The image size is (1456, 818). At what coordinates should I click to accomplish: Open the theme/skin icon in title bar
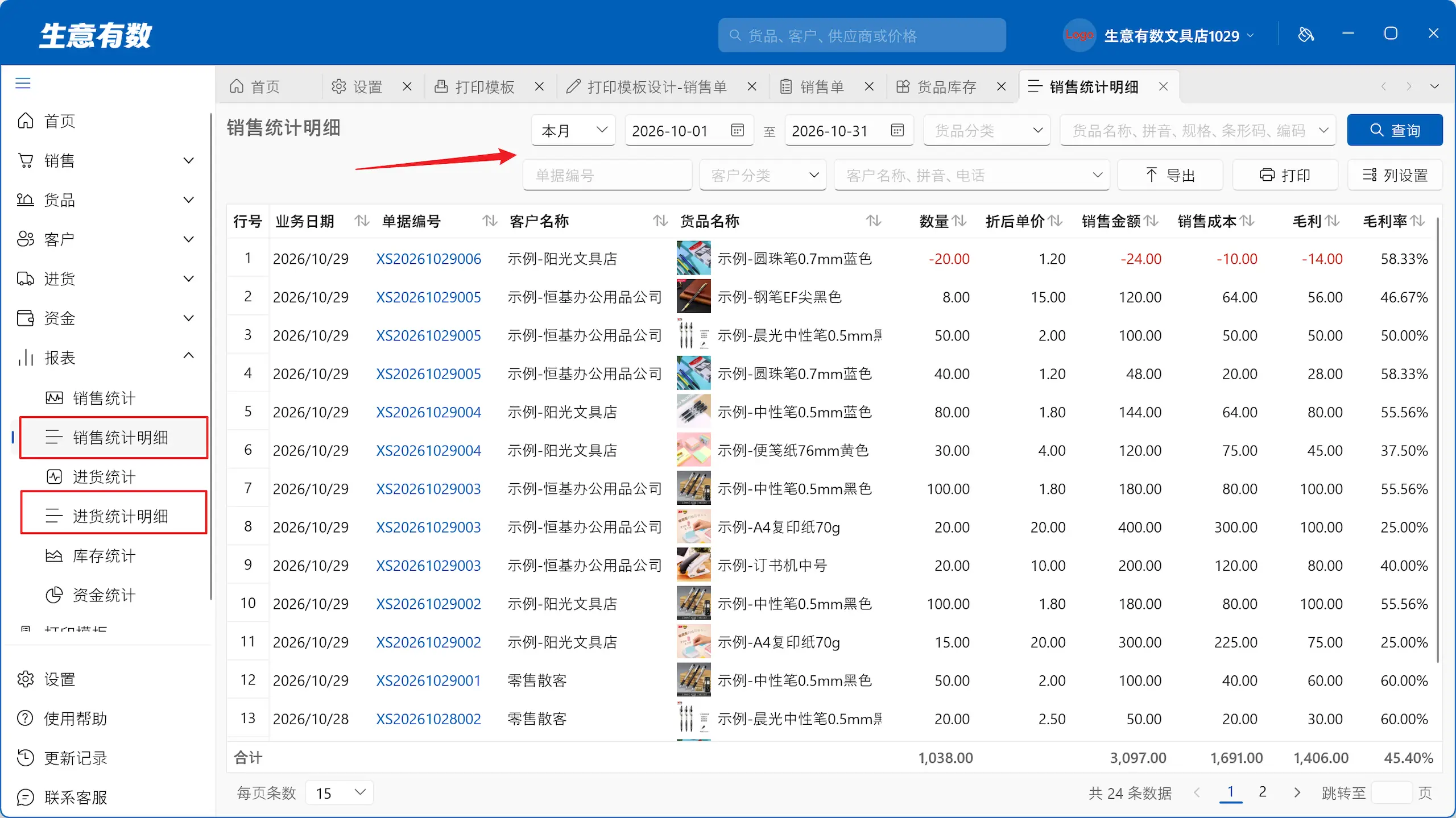[x=1306, y=35]
